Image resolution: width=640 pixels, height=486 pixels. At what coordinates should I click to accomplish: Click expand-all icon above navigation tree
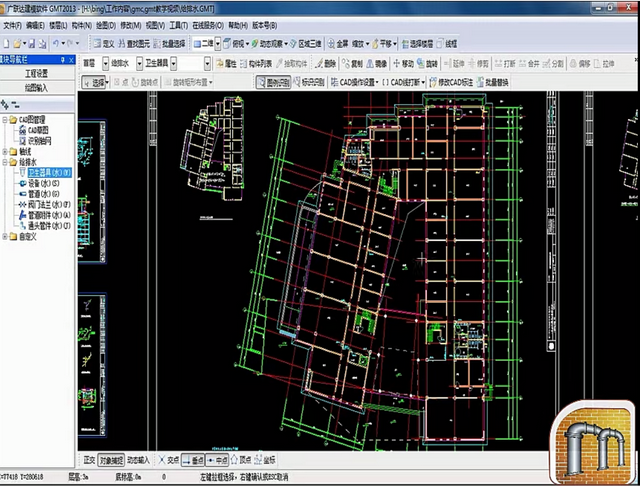5,104
